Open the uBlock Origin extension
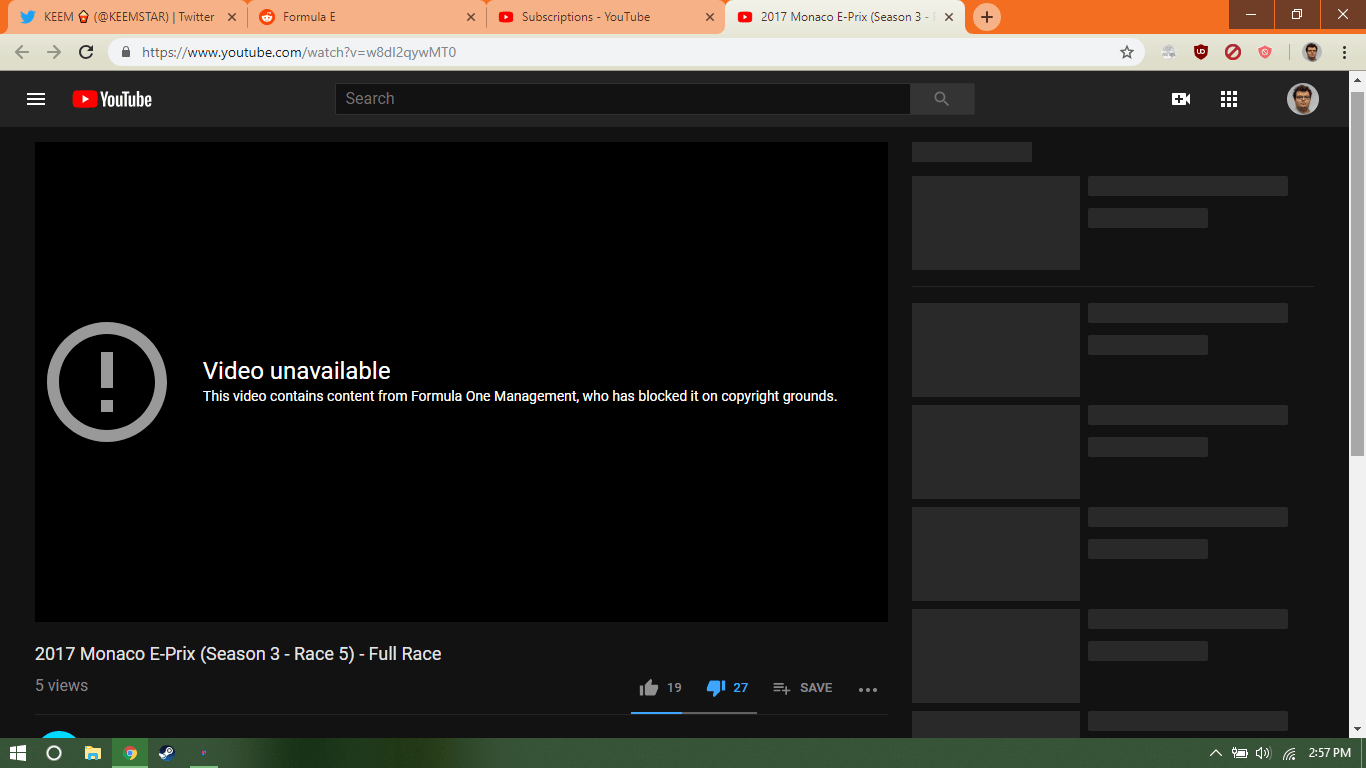1366x768 pixels. coord(1201,52)
